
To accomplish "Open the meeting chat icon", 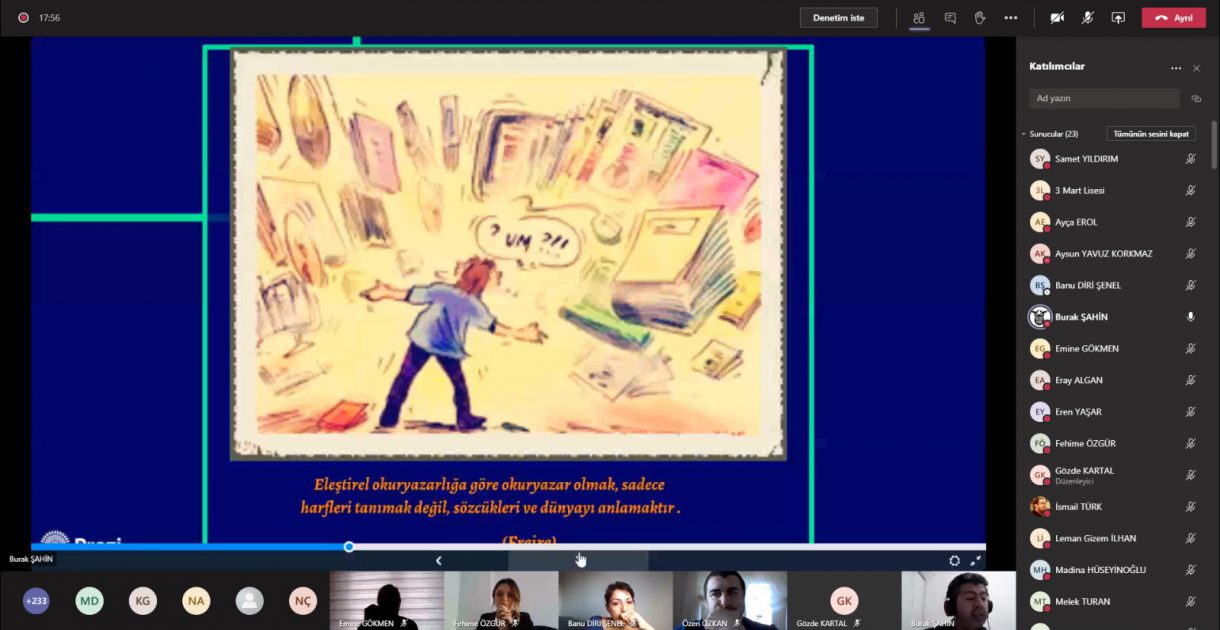I will (x=950, y=18).
